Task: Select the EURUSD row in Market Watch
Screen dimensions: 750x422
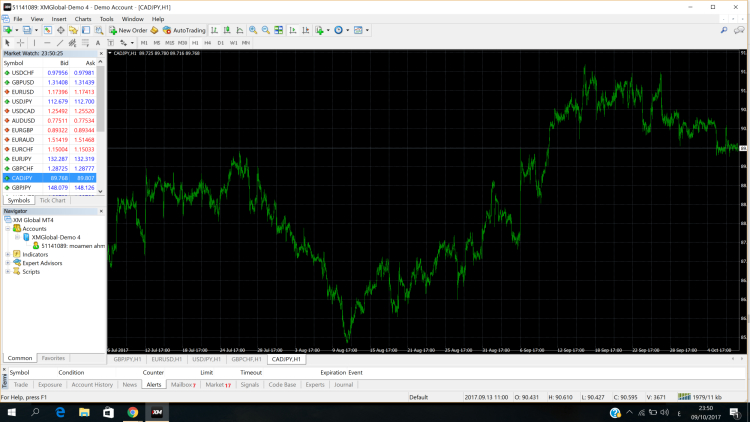Action: (x=49, y=92)
